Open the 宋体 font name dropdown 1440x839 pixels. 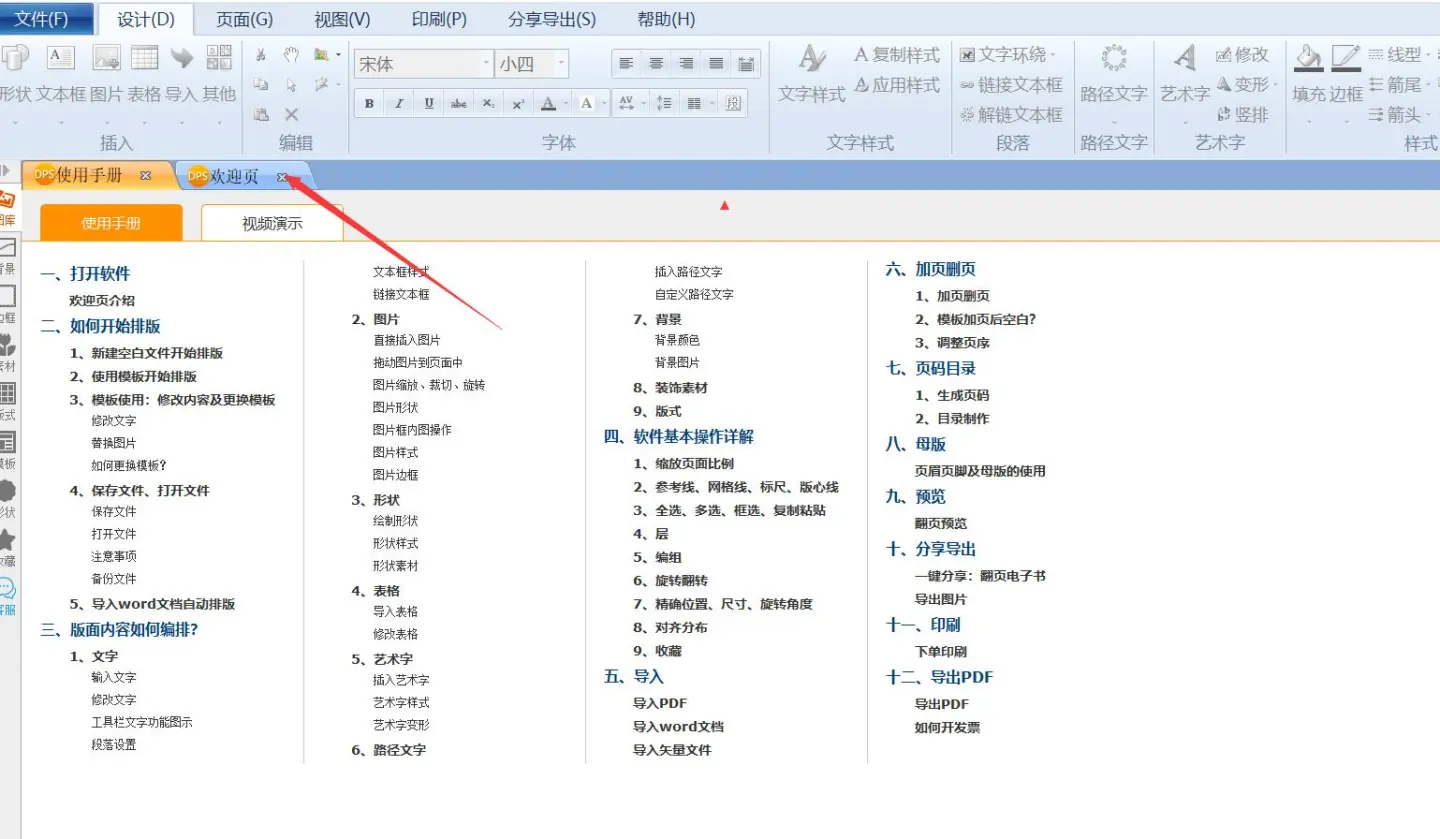click(x=487, y=64)
